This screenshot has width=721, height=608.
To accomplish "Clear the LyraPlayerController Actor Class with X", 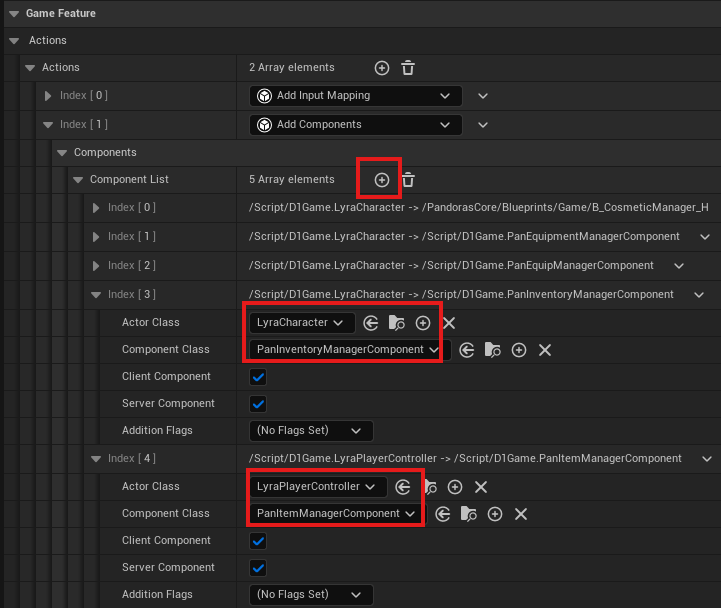I will 481,487.
